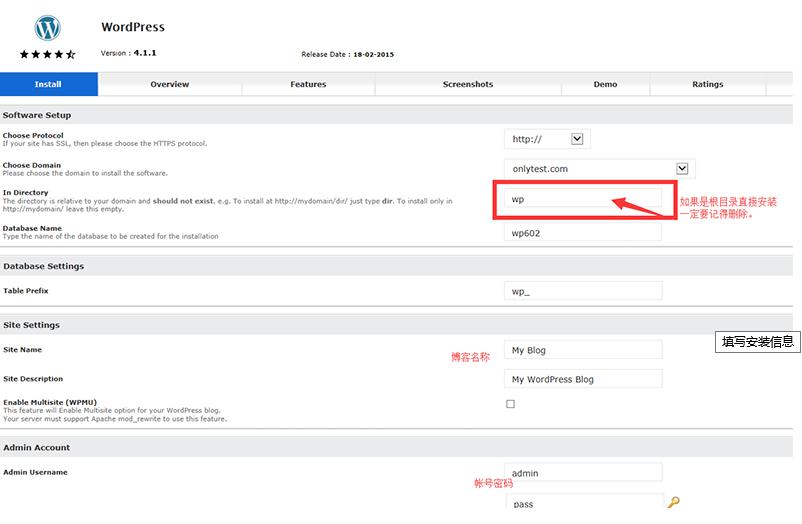Edit the Site Name field My Blog
The image size is (802, 524).
(x=583, y=350)
